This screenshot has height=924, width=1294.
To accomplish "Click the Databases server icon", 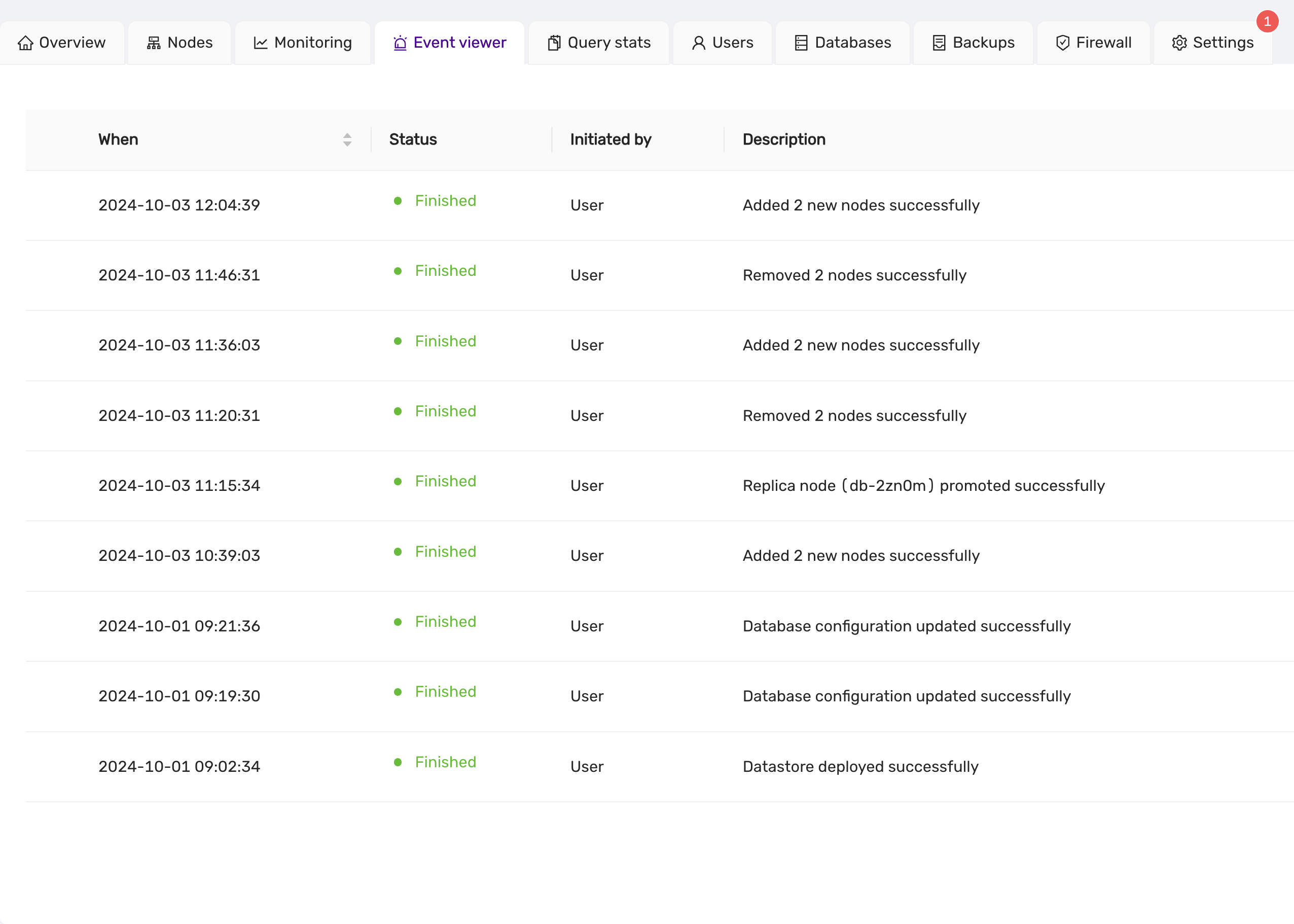I will pyautogui.click(x=801, y=43).
